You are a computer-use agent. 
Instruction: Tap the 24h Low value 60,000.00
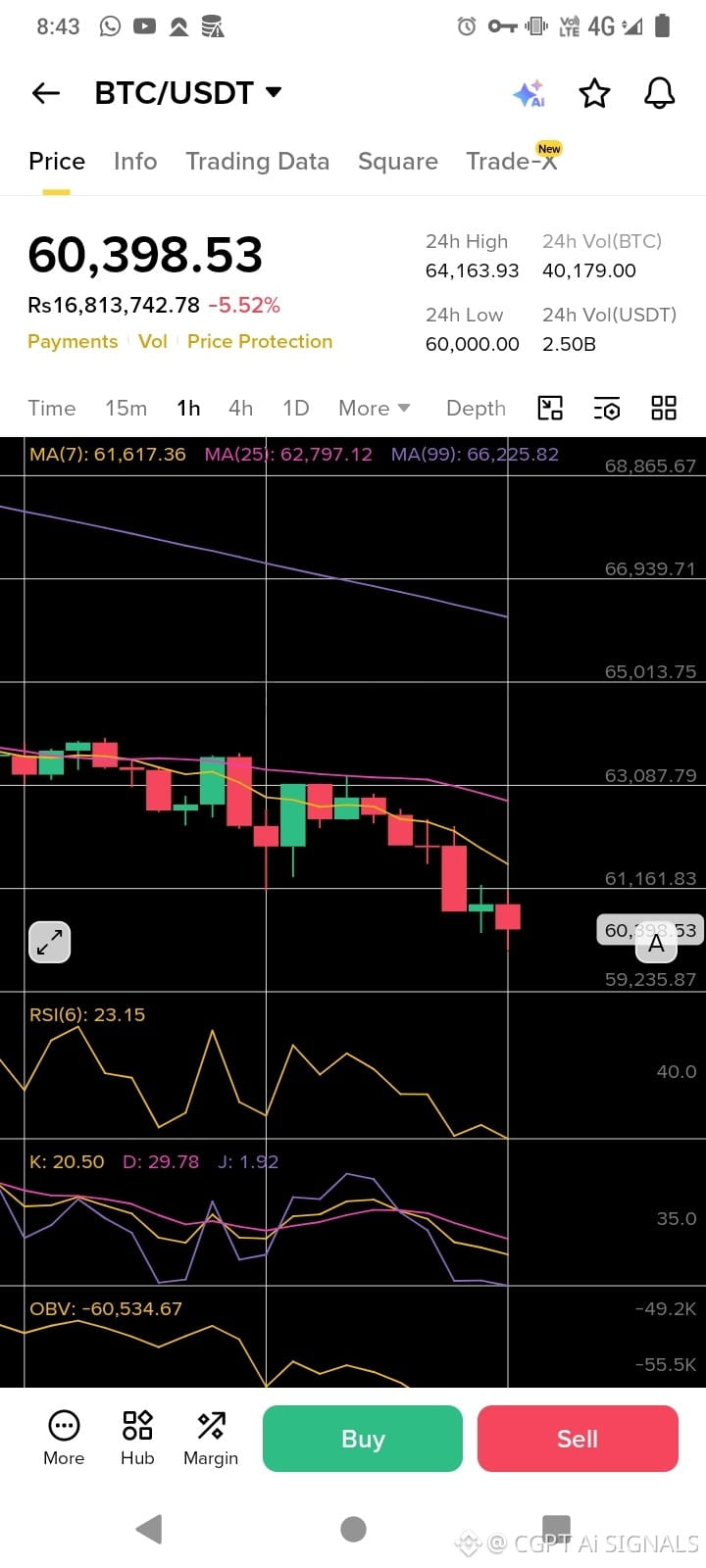point(472,344)
